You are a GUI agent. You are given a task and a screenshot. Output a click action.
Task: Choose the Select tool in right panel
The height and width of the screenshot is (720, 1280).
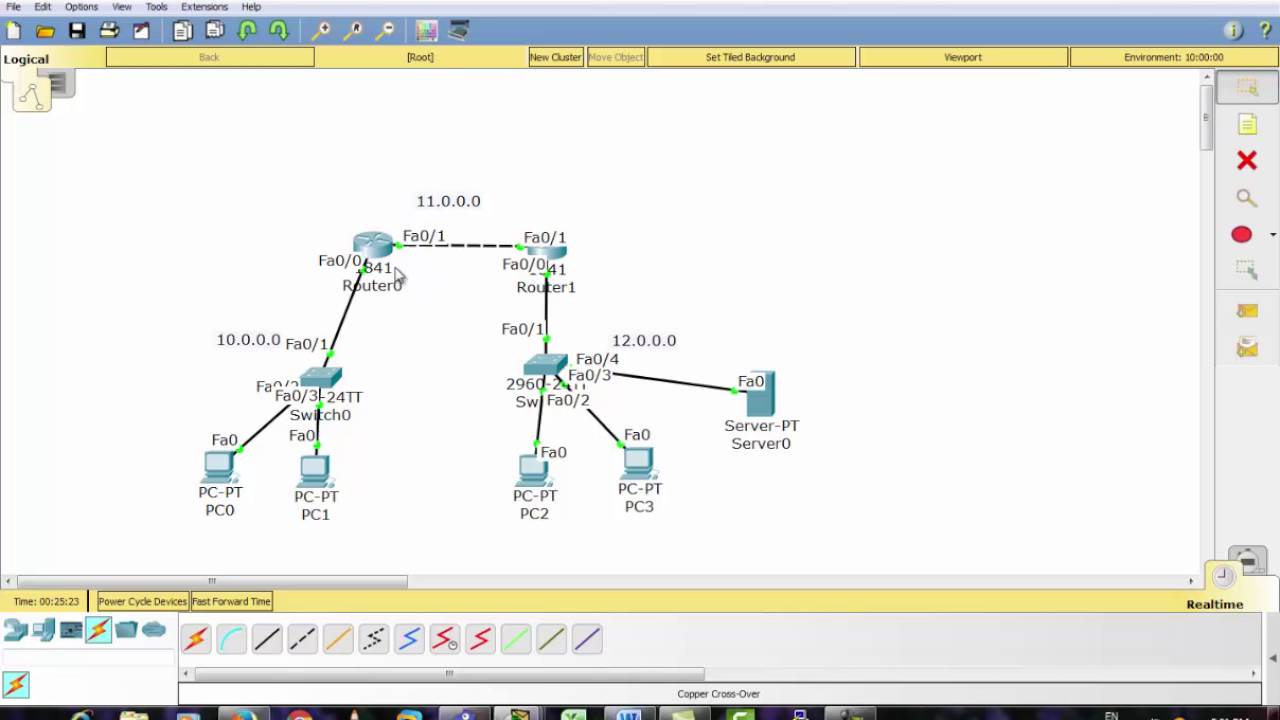pyautogui.click(x=1247, y=88)
